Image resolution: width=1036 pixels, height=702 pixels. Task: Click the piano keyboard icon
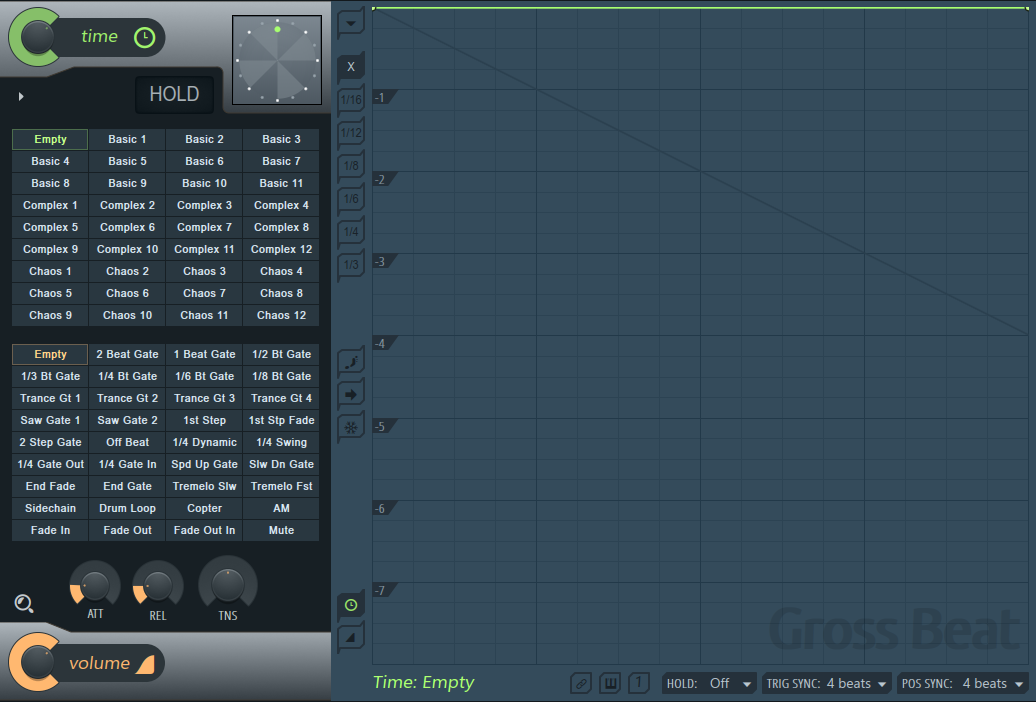pos(610,683)
